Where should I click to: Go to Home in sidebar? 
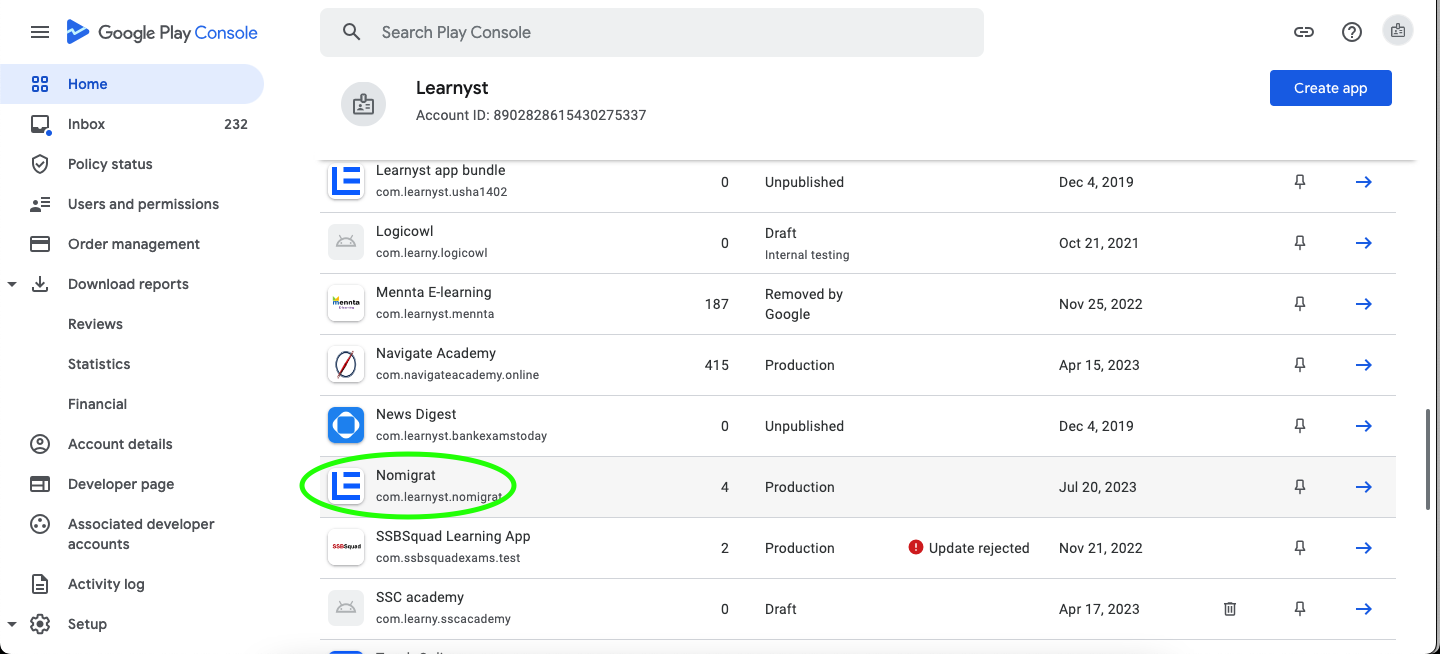132,84
